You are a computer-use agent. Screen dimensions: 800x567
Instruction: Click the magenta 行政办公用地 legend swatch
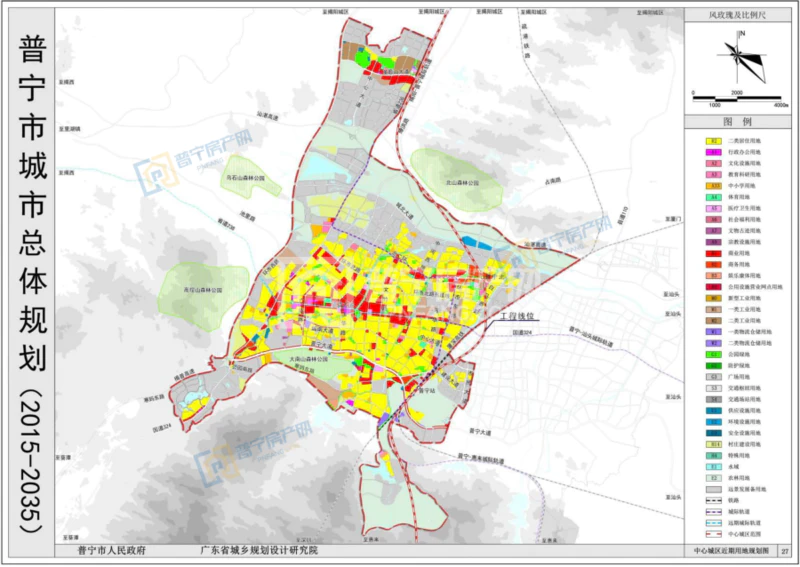point(715,154)
